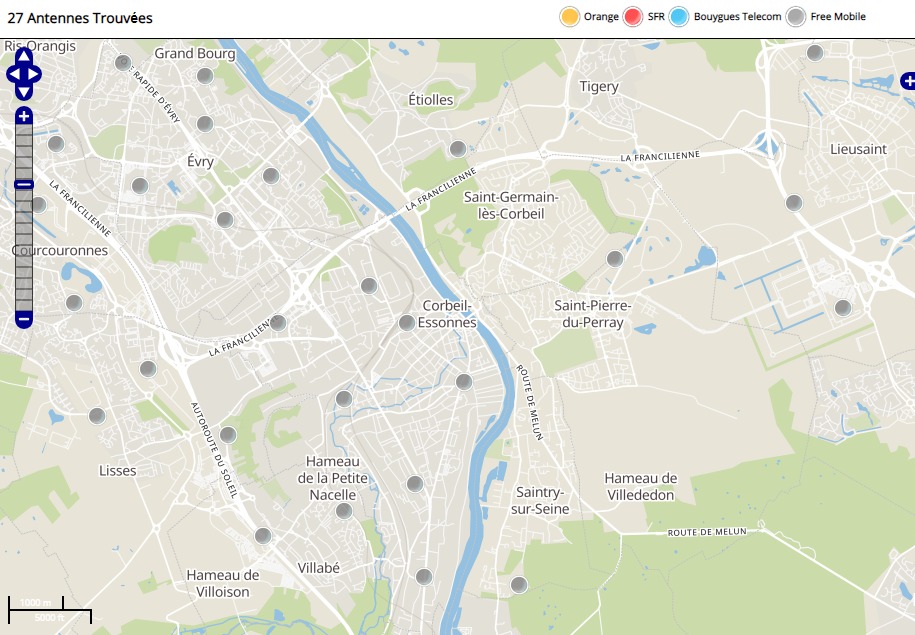
Task: Click the antenna marker beside Corbeil-Essonnes label
Action: coord(407,322)
